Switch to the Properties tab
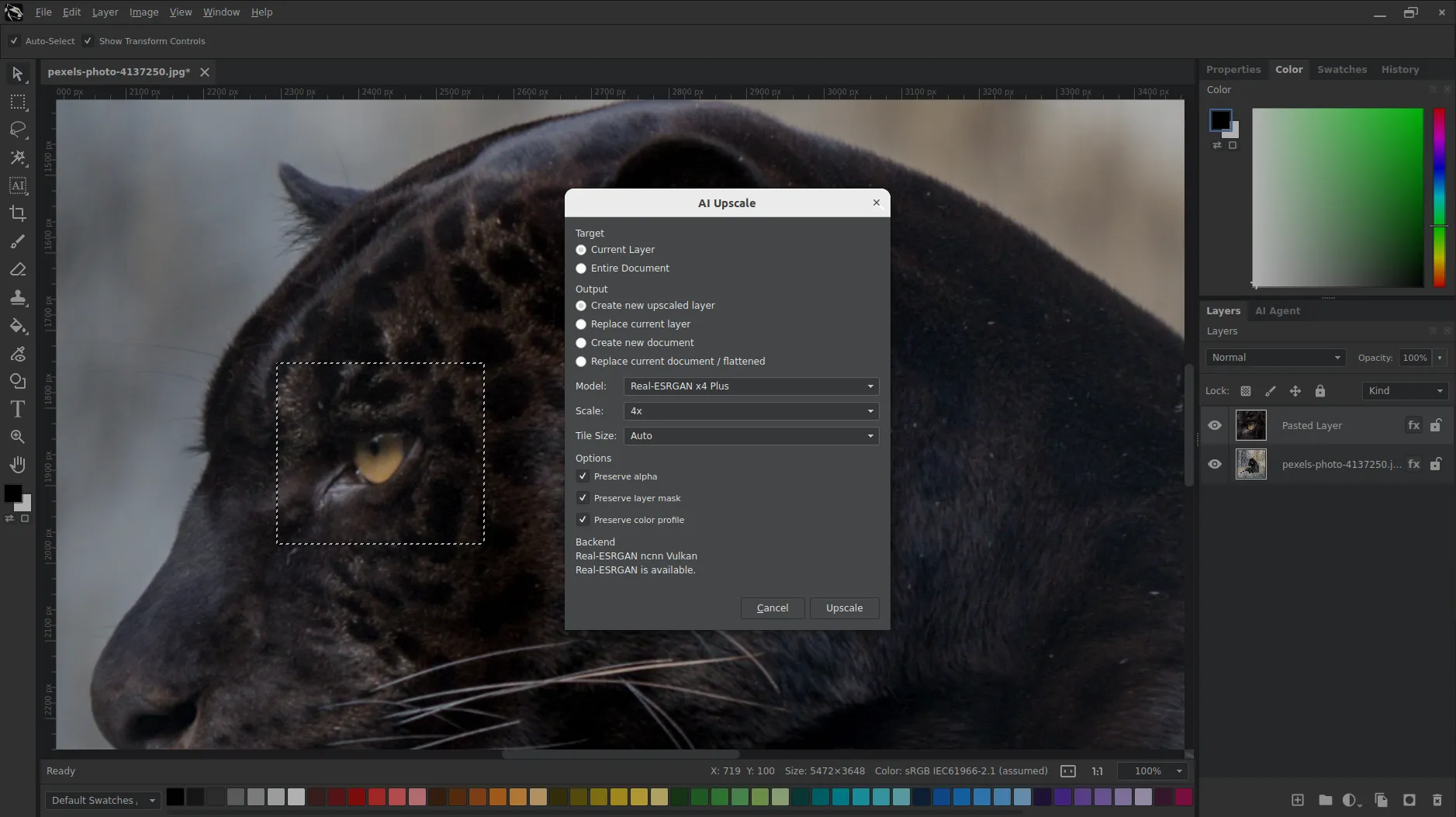The height and width of the screenshot is (817, 1456). 1233,70
